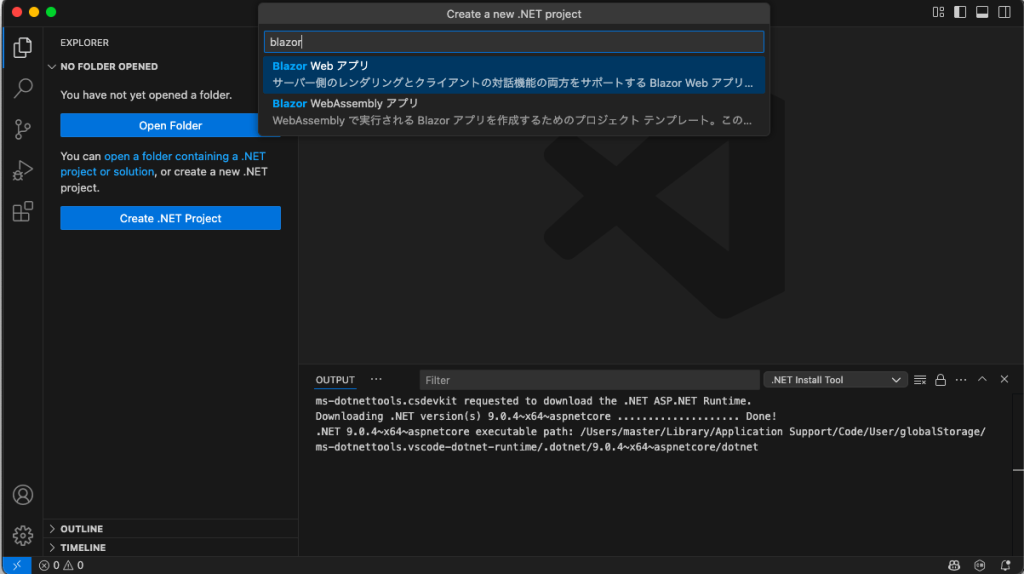Expand the Timeline section
The width and height of the screenshot is (1024, 574).
coord(170,548)
